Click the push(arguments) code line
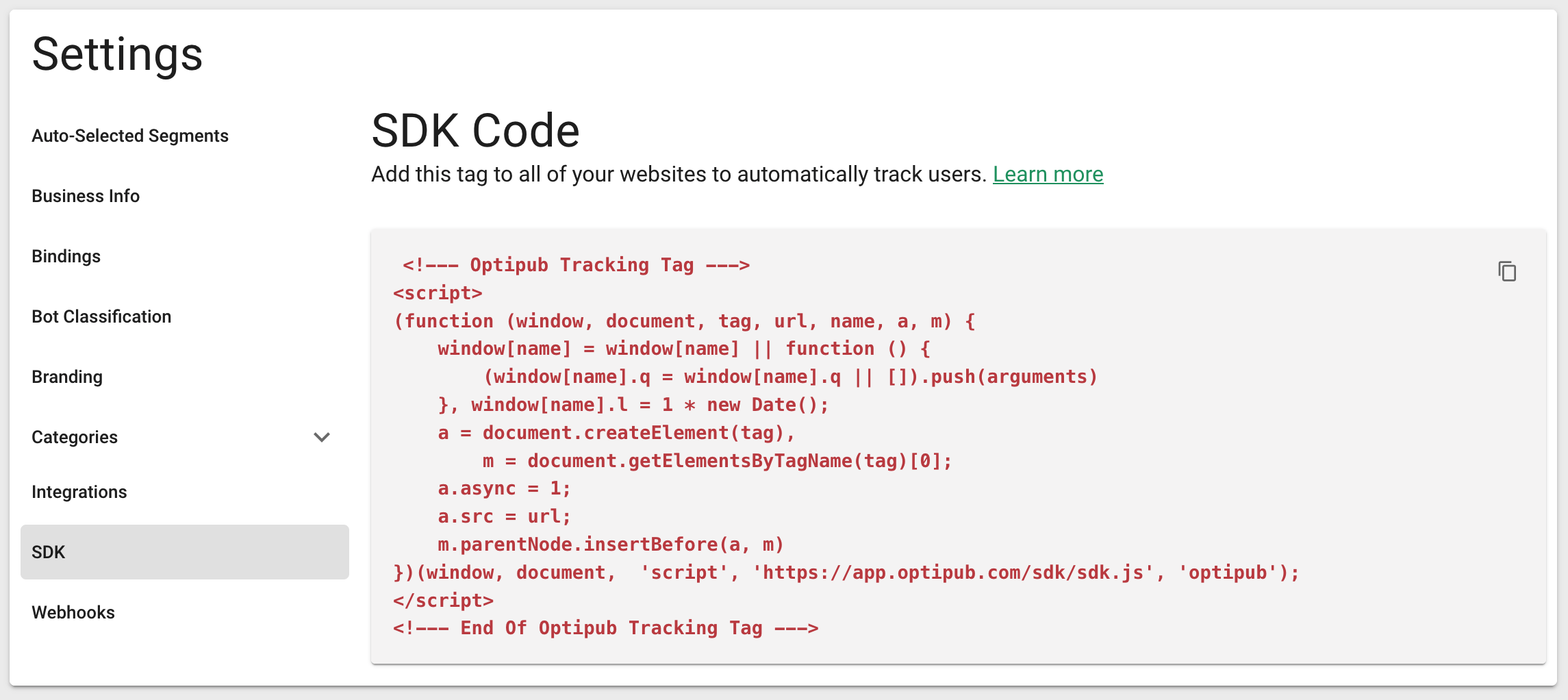The image size is (1568, 700). (791, 377)
